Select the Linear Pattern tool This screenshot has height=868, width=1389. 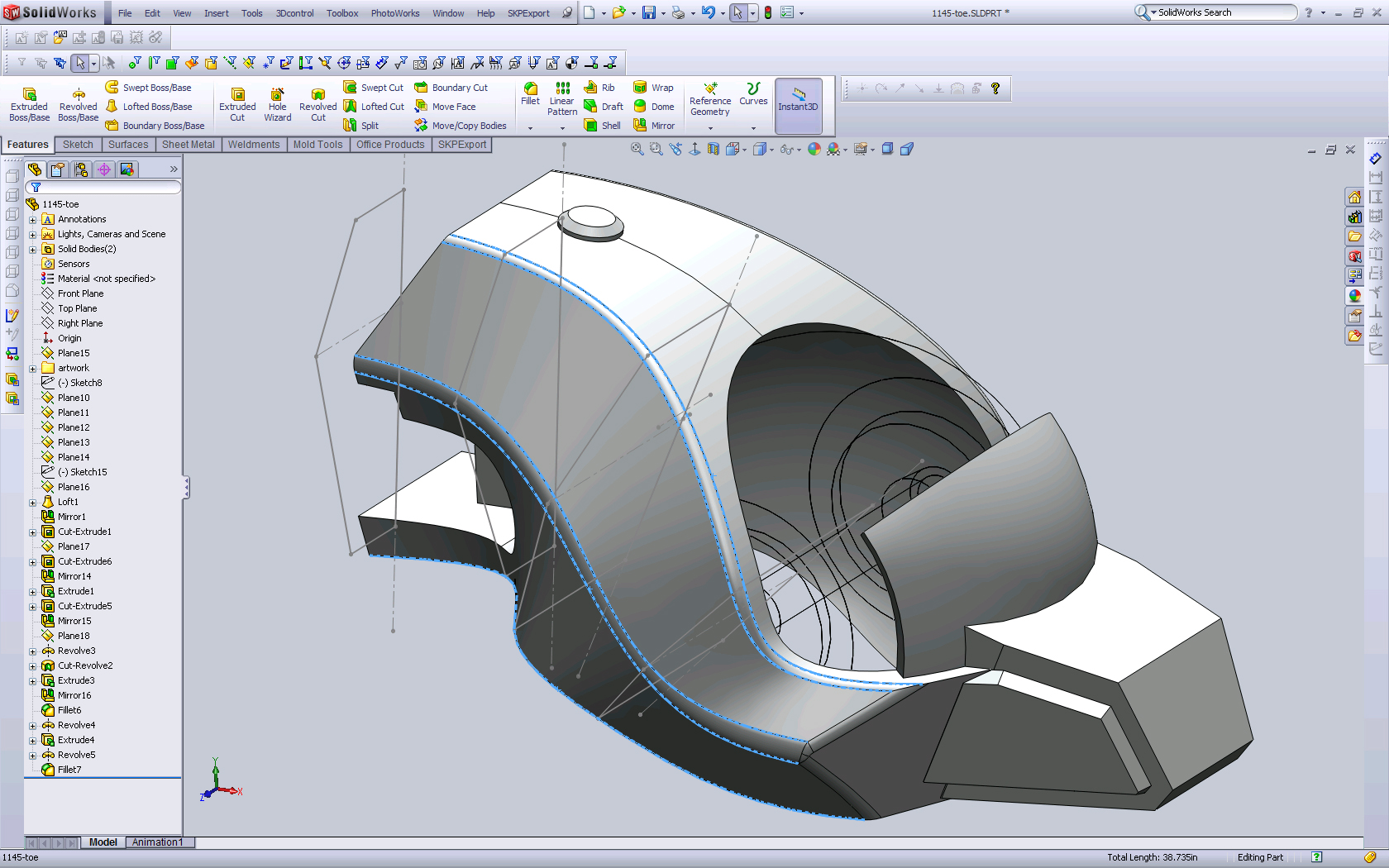point(562,99)
